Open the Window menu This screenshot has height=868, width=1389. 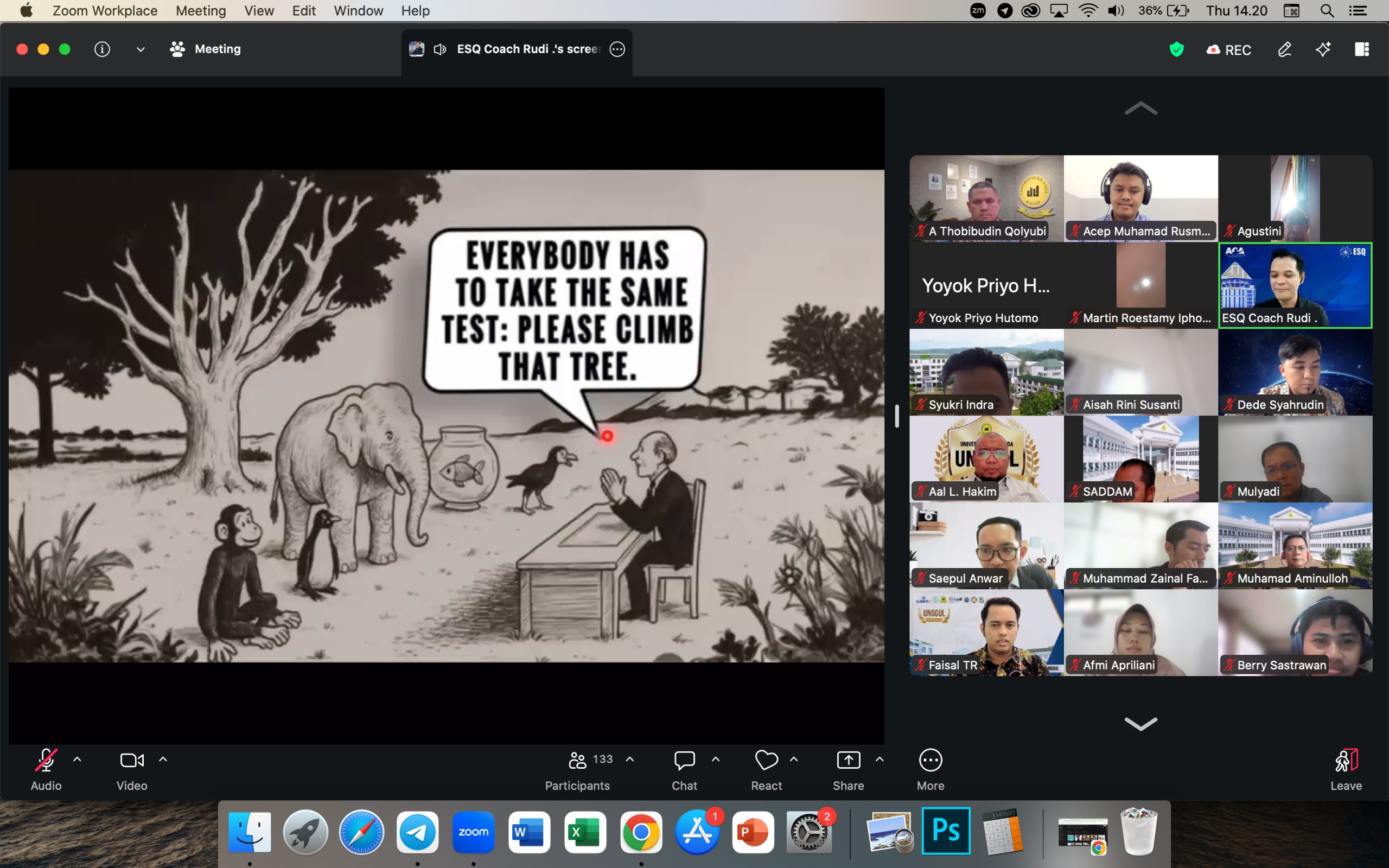click(358, 11)
